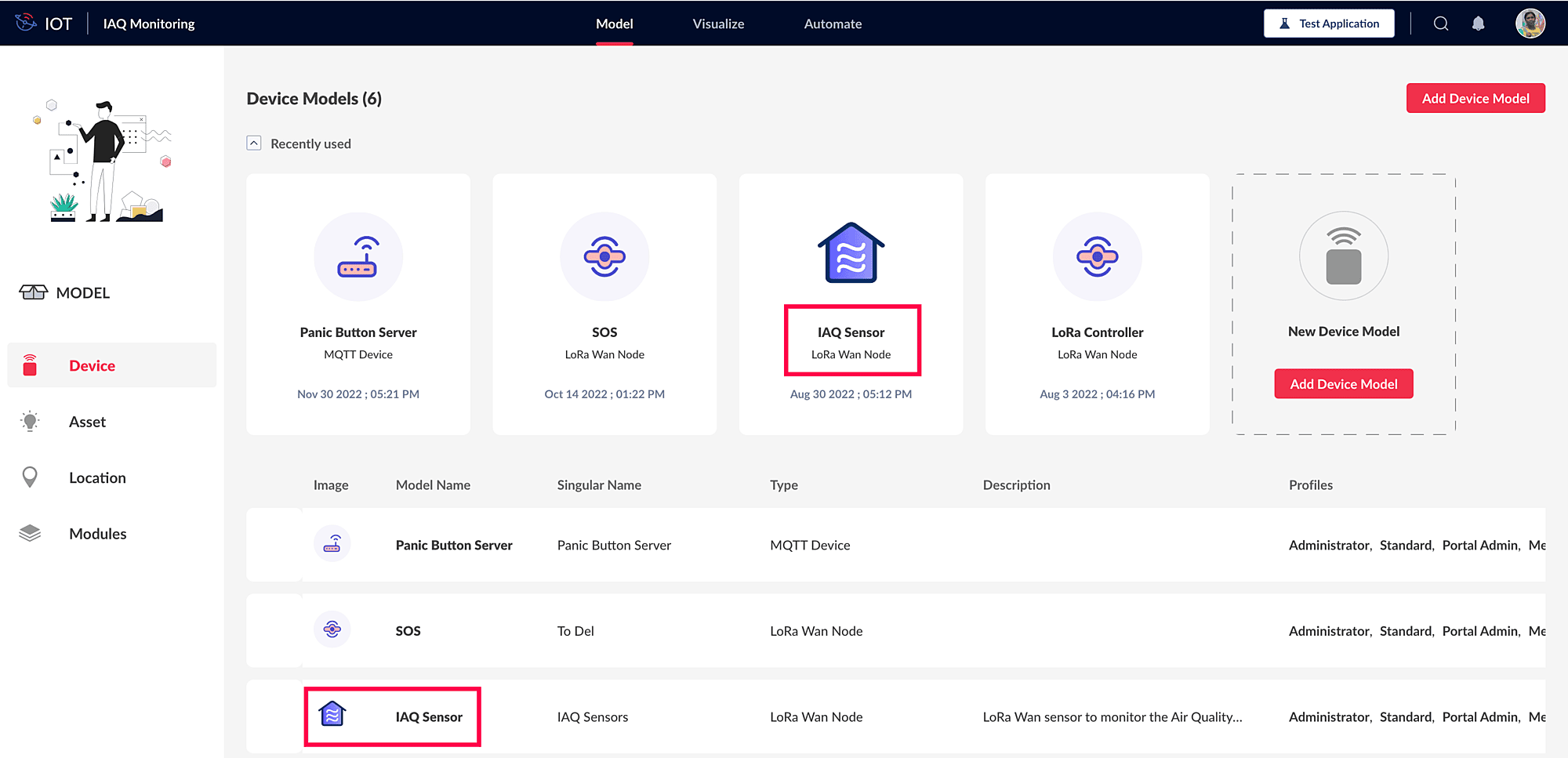The height and width of the screenshot is (758, 1568).
Task: Switch to the Automate tab
Action: 833,24
